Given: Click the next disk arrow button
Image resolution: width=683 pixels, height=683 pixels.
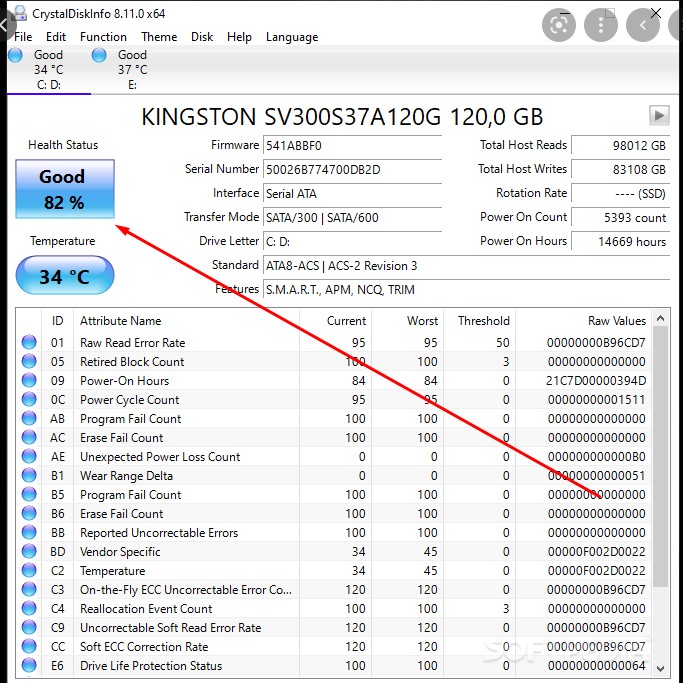Looking at the screenshot, I should point(659,115).
